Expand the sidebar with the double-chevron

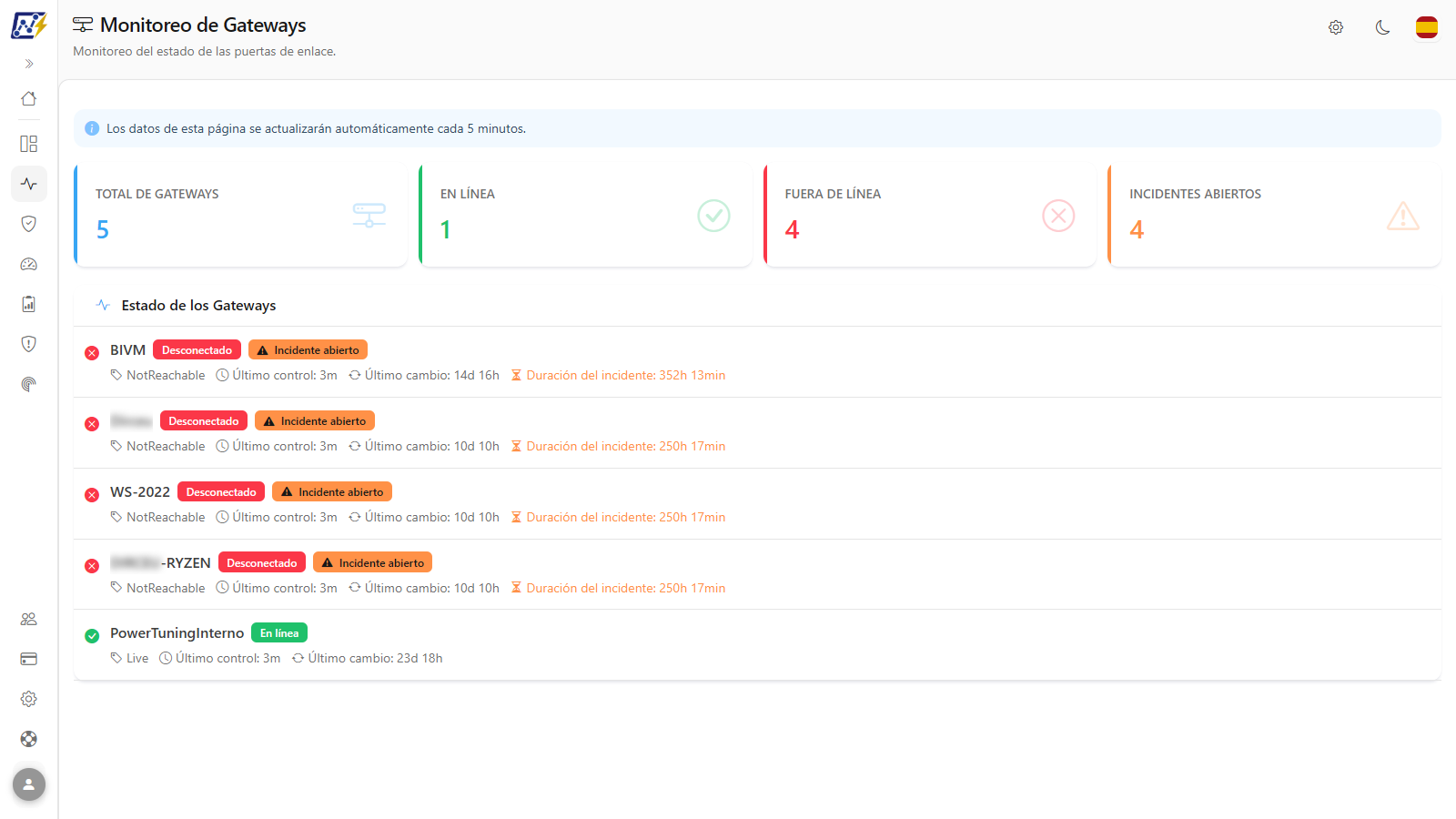(29, 64)
